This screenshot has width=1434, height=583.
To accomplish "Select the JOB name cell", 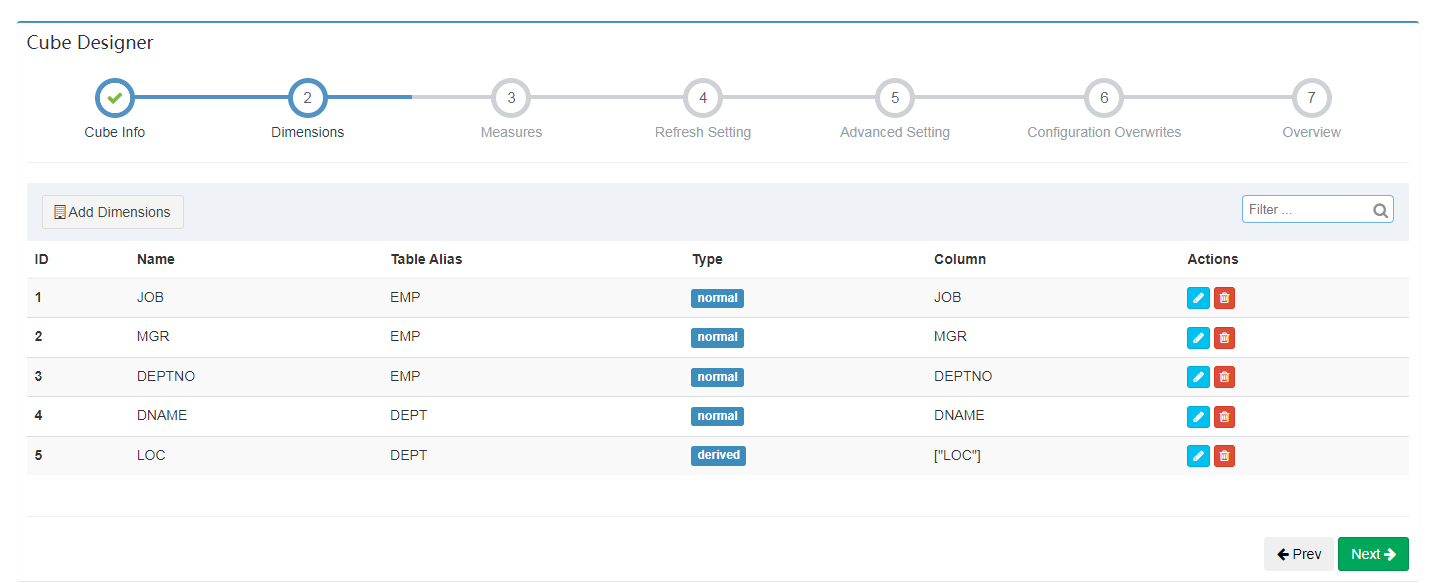I will coord(150,297).
